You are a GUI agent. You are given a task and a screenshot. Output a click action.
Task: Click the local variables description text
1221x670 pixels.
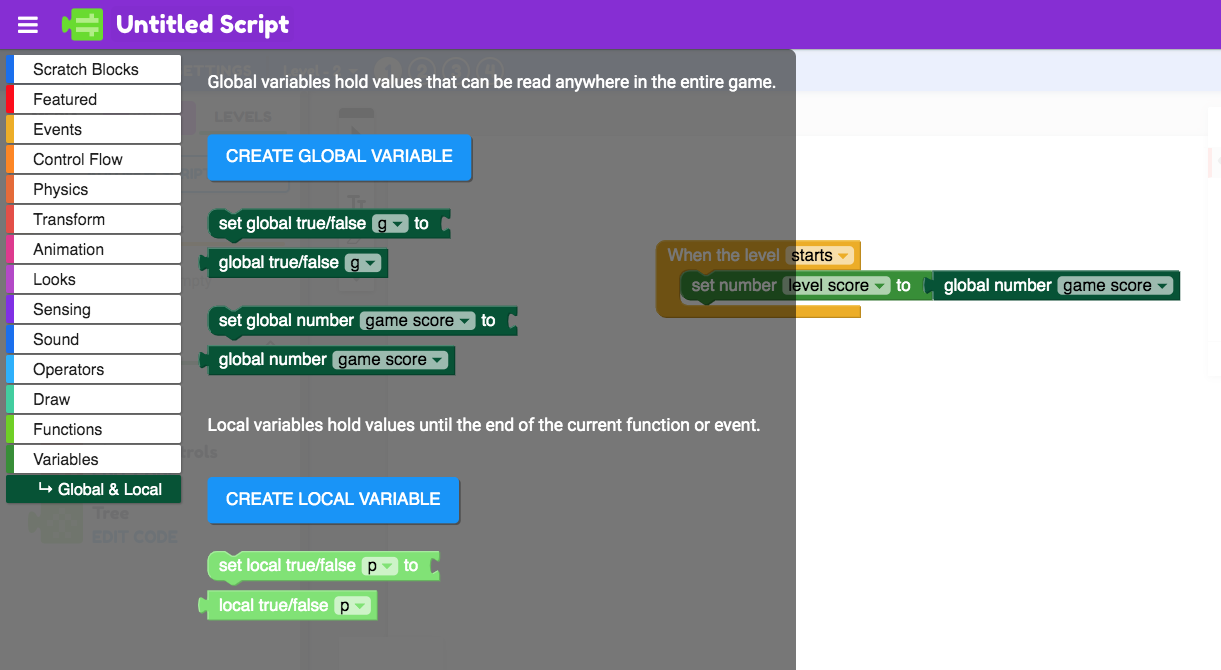(484, 425)
